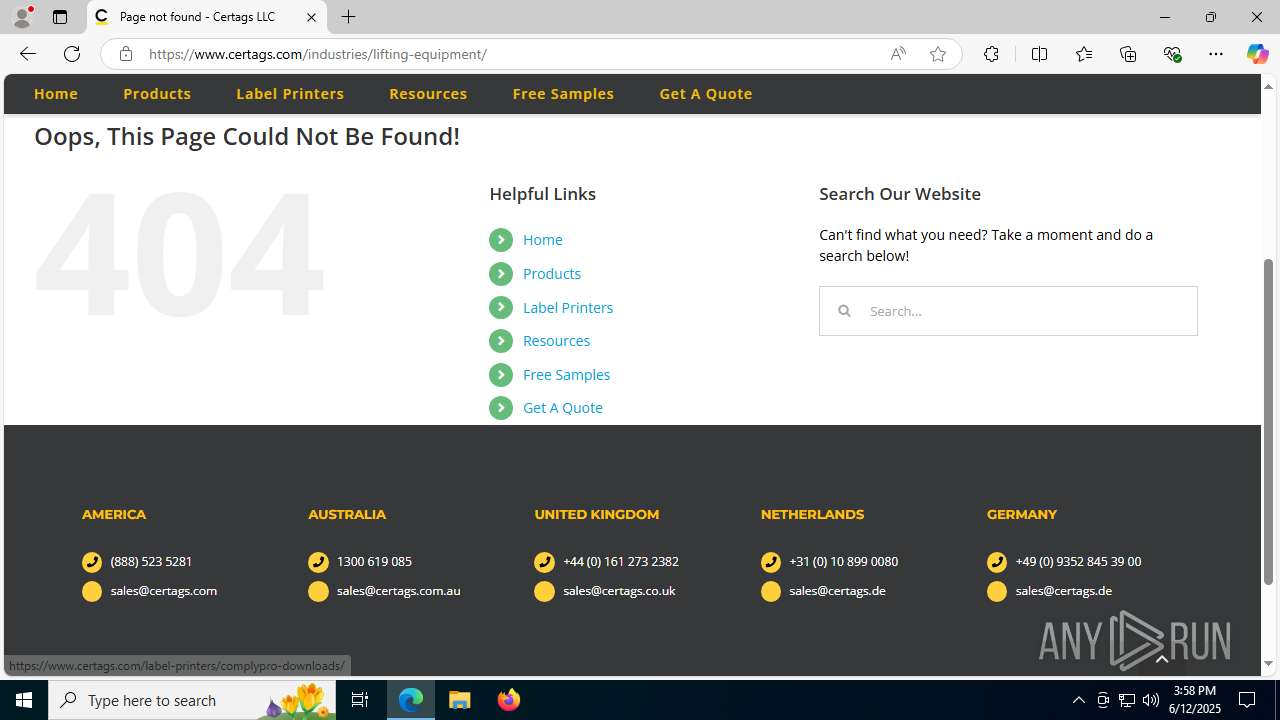Screen dimensions: 1280x720
Task: Open the Collections icon
Action: tap(1128, 54)
